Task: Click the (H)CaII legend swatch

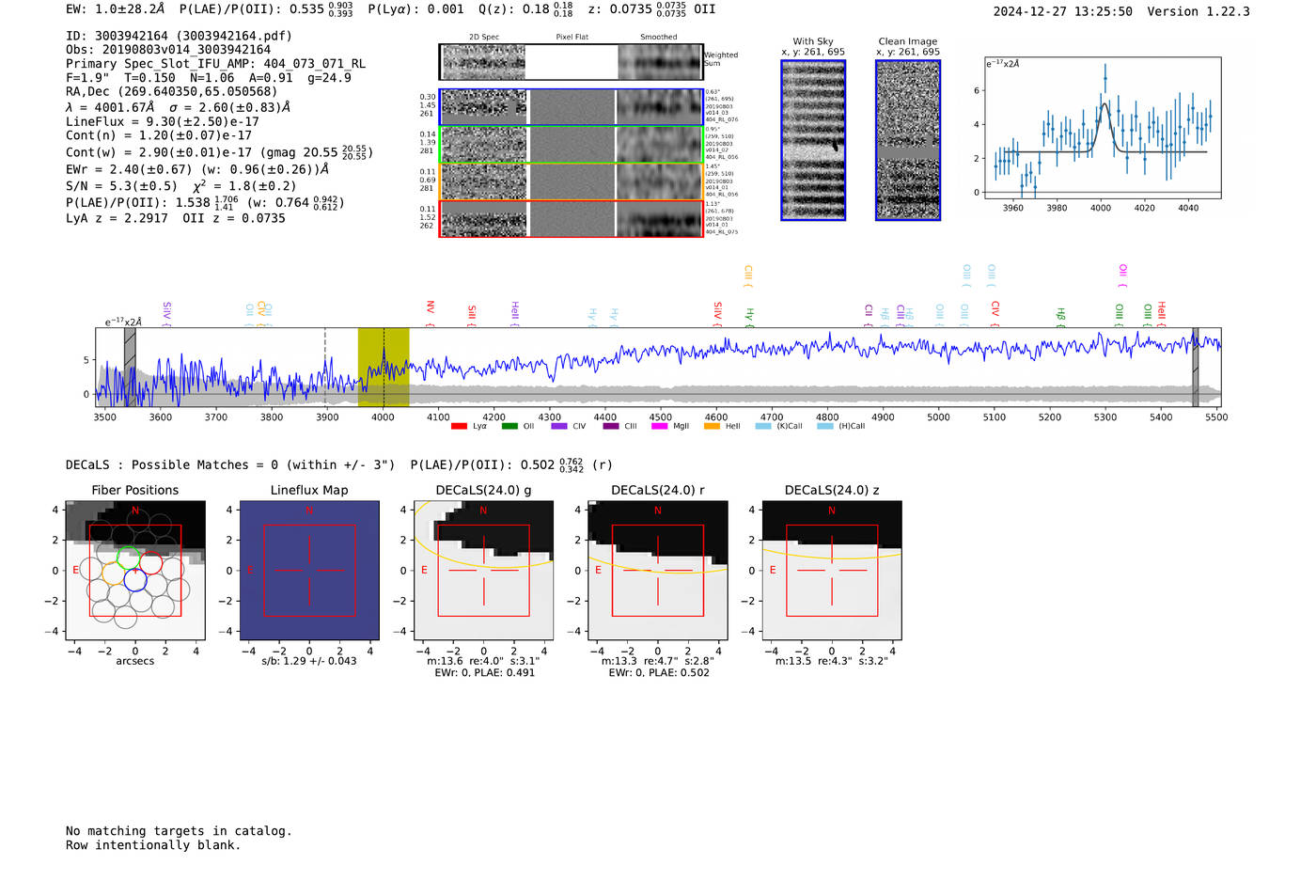Action: pyautogui.click(x=825, y=426)
